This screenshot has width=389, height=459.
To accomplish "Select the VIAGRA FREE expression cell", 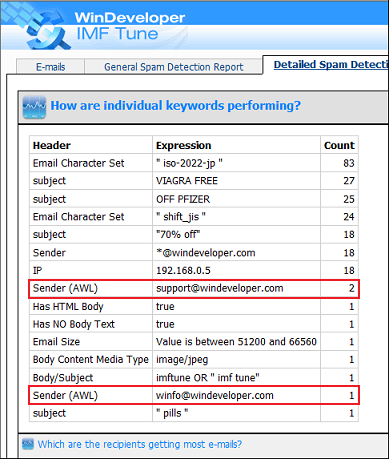I will 236,181.
